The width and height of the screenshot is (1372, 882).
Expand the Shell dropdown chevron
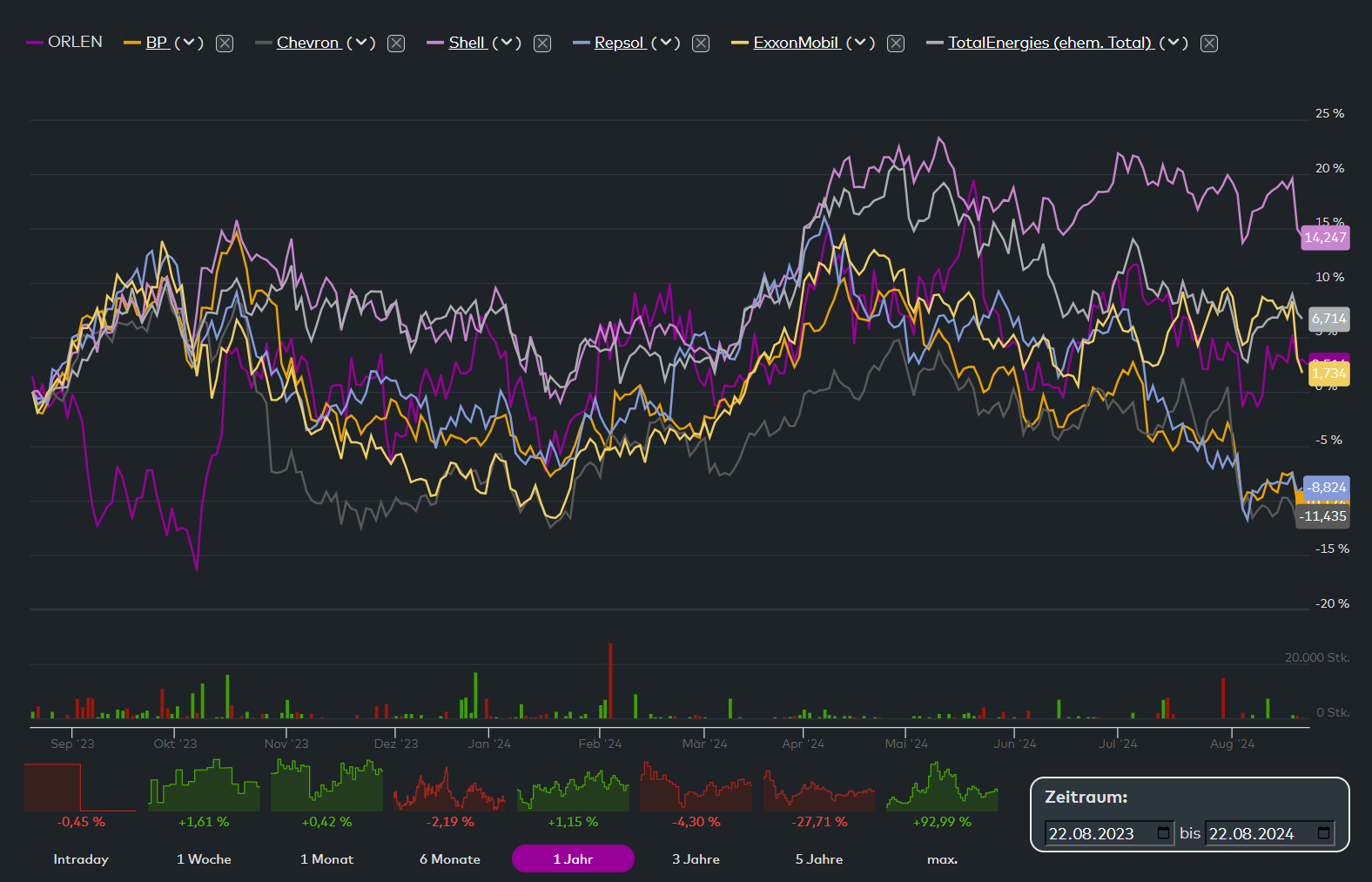click(x=507, y=43)
